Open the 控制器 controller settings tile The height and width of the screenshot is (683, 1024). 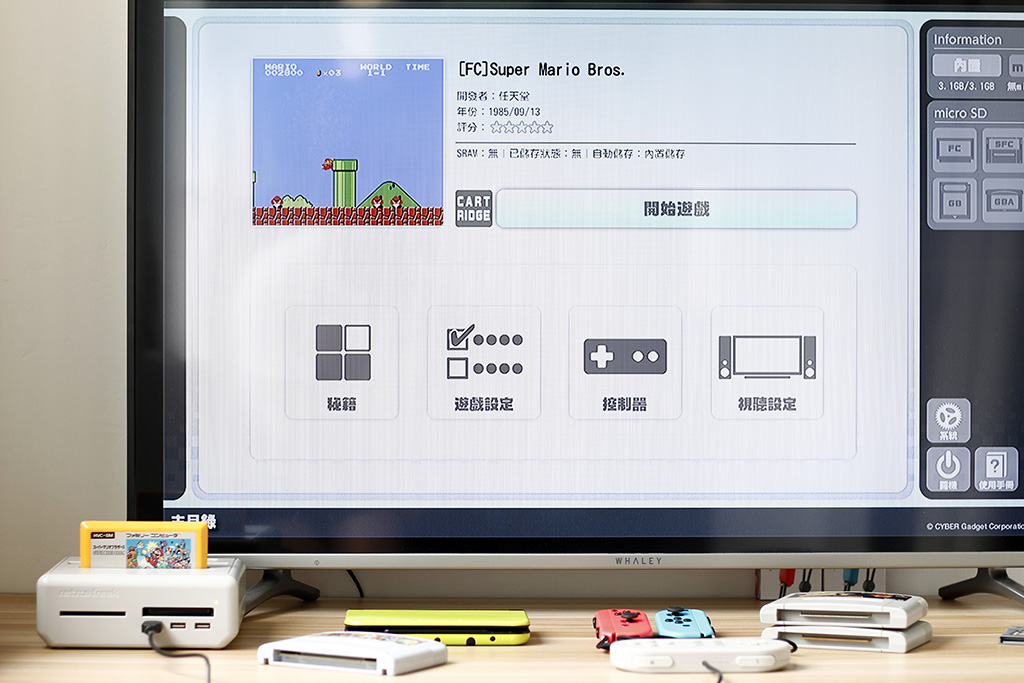pos(625,362)
